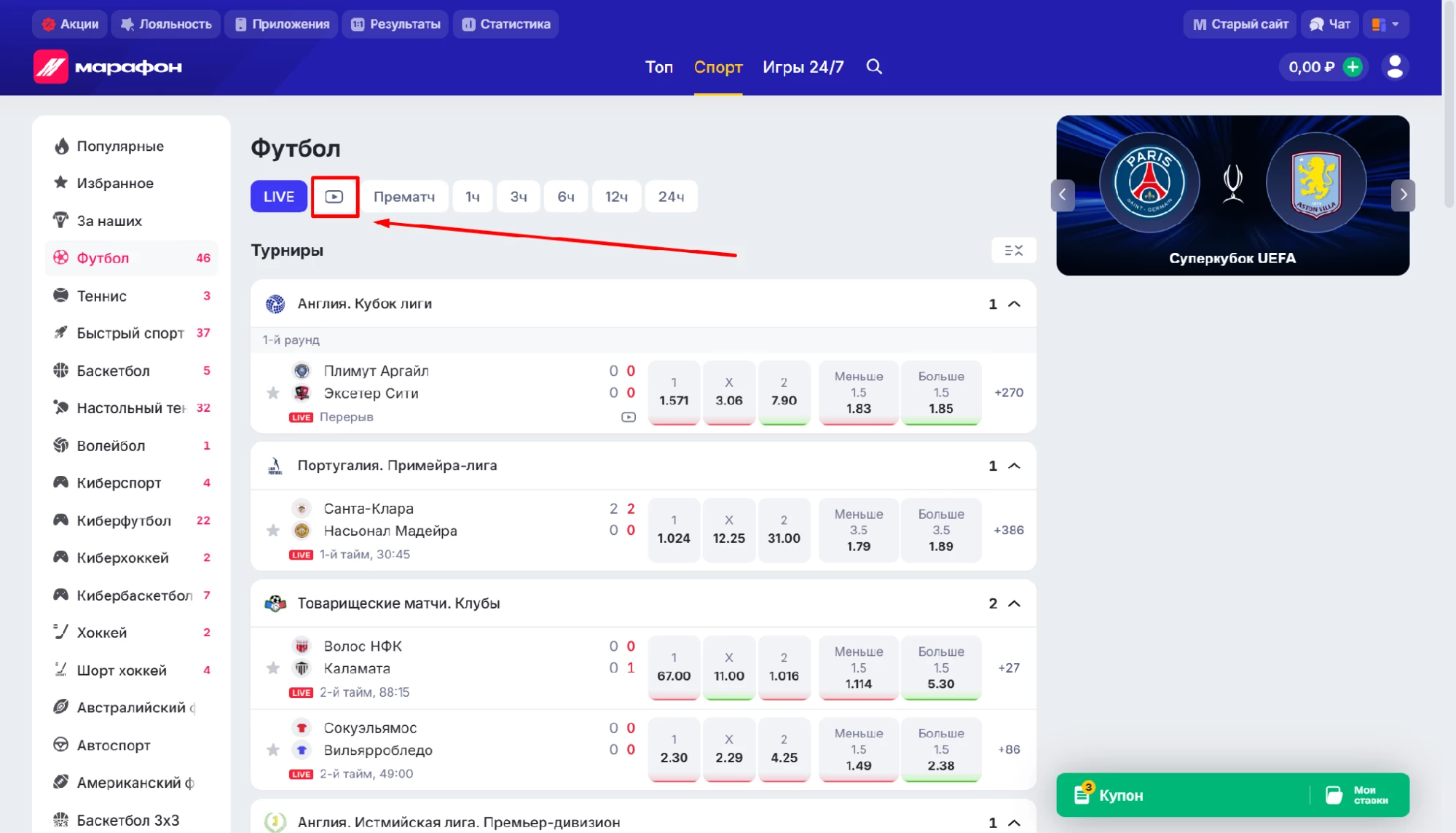Screen dimensions: 1456x833
Task: Select Баскетбол in the sidebar
Action: tap(132, 371)
